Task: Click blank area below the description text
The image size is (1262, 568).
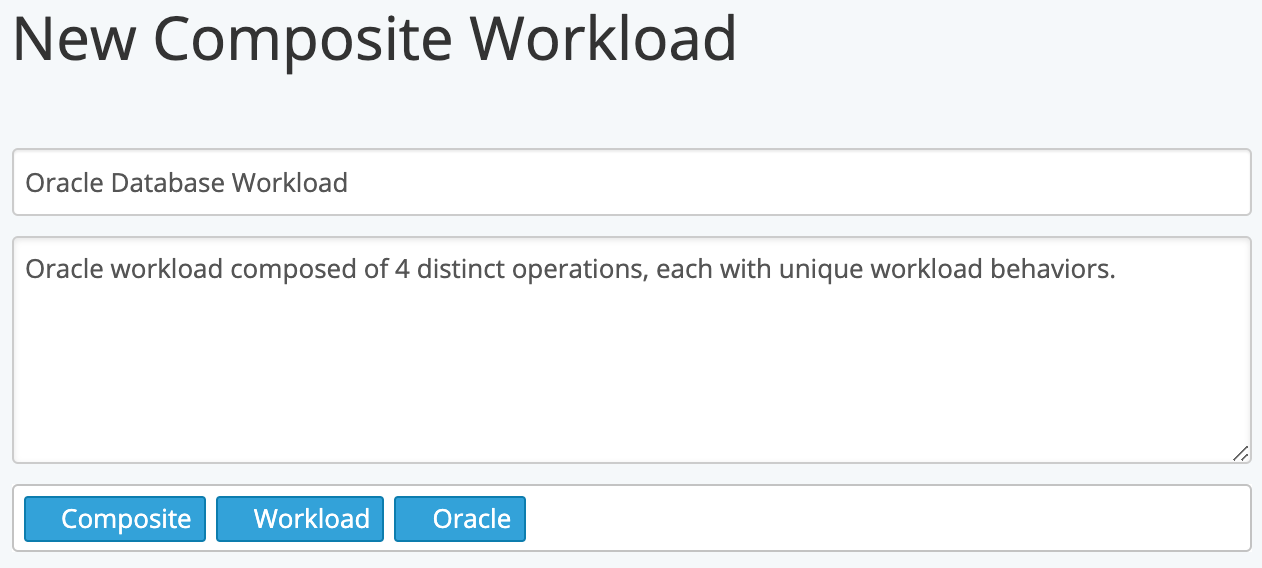Action: (x=631, y=380)
